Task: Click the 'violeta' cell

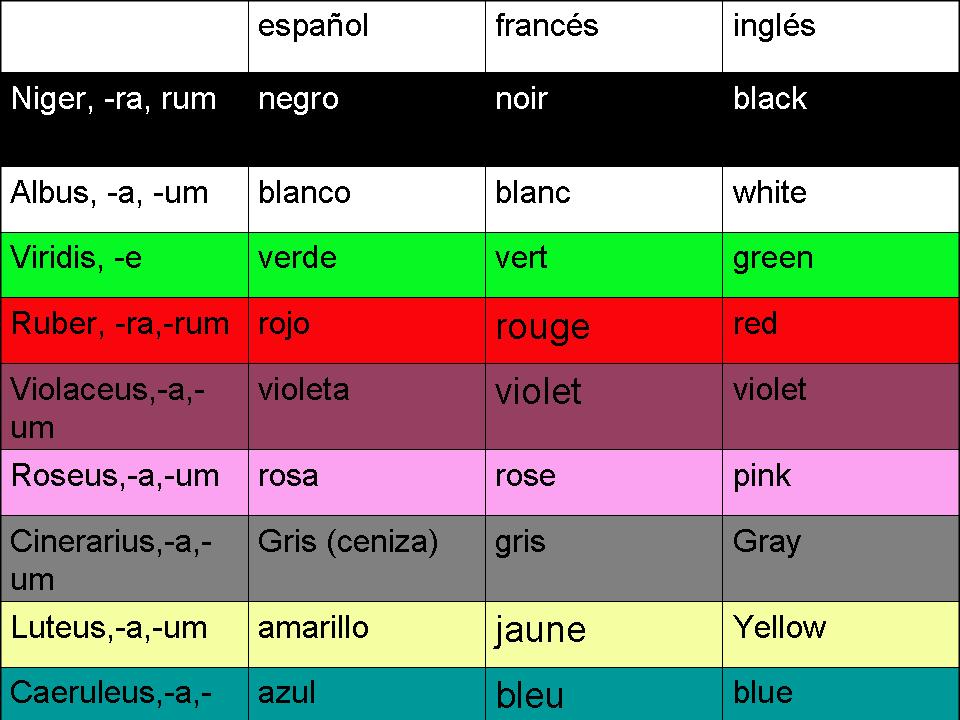Action: [x=366, y=405]
